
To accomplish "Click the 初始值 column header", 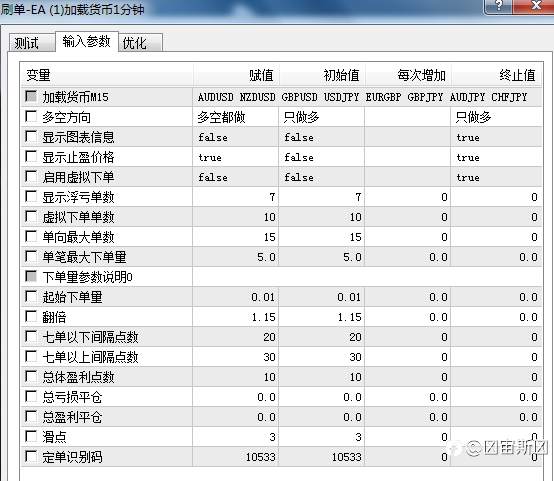I will coord(322,75).
